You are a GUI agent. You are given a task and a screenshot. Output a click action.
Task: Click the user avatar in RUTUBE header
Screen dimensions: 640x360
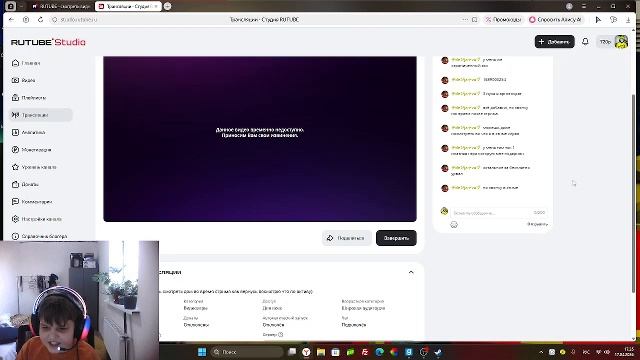coord(621,42)
